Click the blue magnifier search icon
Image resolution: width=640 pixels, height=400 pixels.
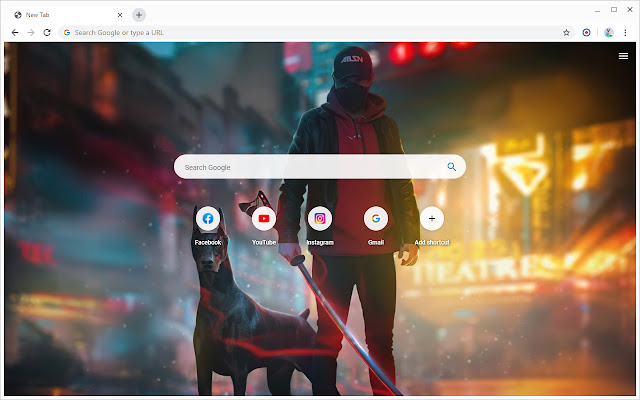click(x=451, y=167)
